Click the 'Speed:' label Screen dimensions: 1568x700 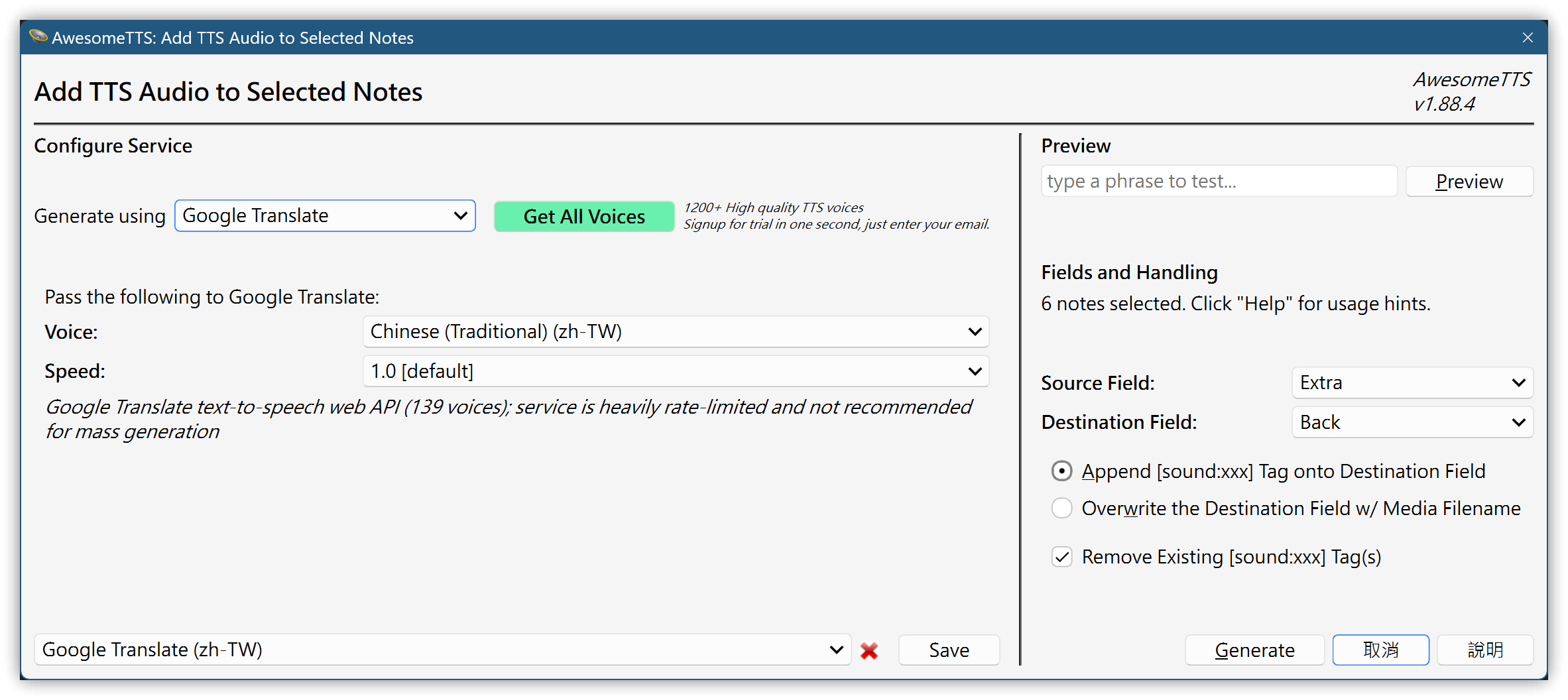point(75,371)
